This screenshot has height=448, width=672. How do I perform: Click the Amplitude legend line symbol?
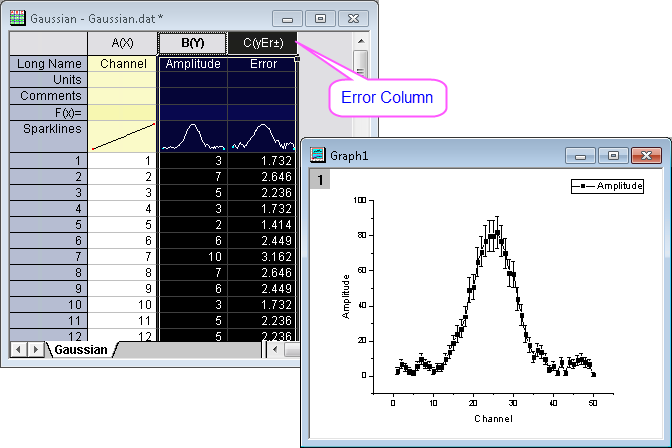click(x=582, y=187)
